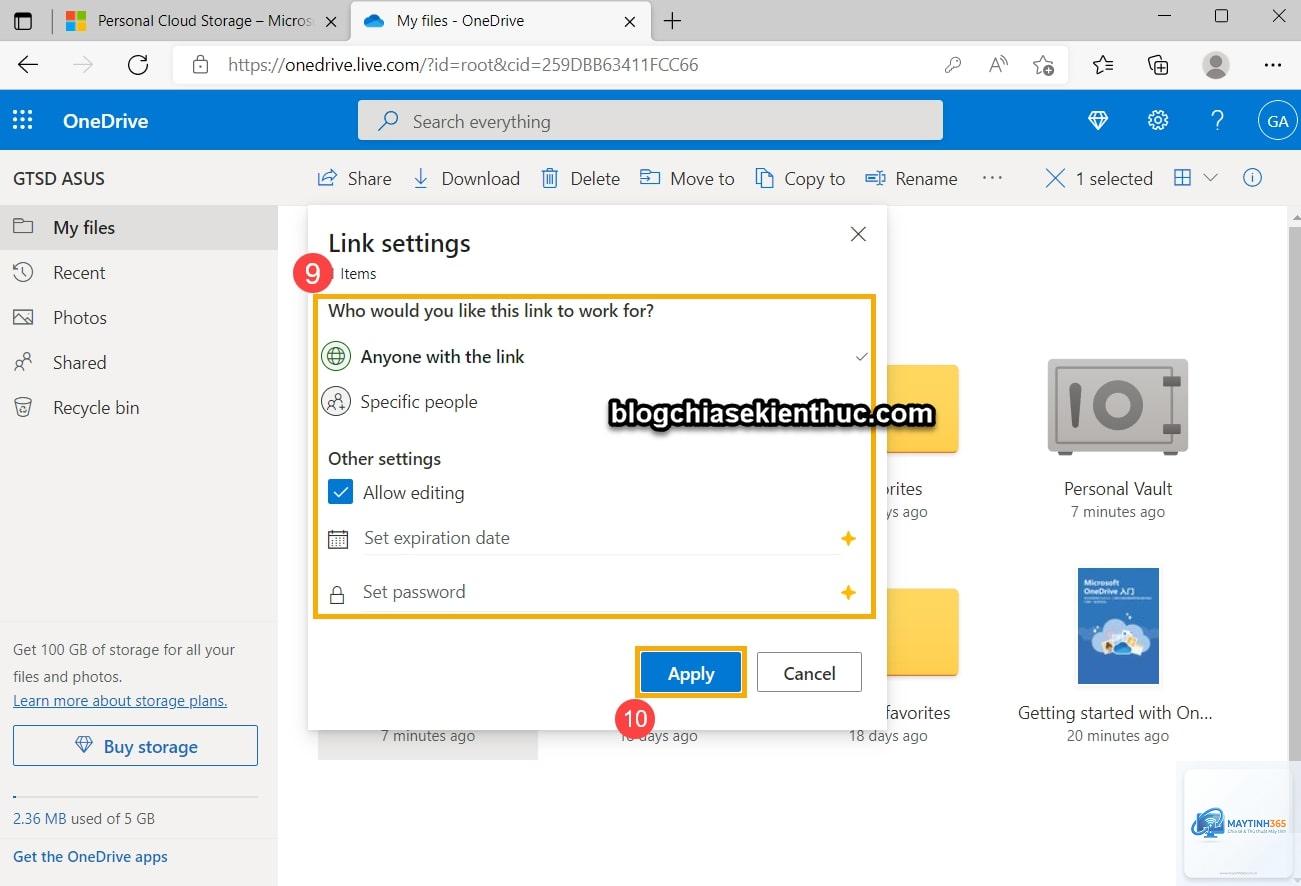Open Shared in the sidebar

(x=139, y=362)
